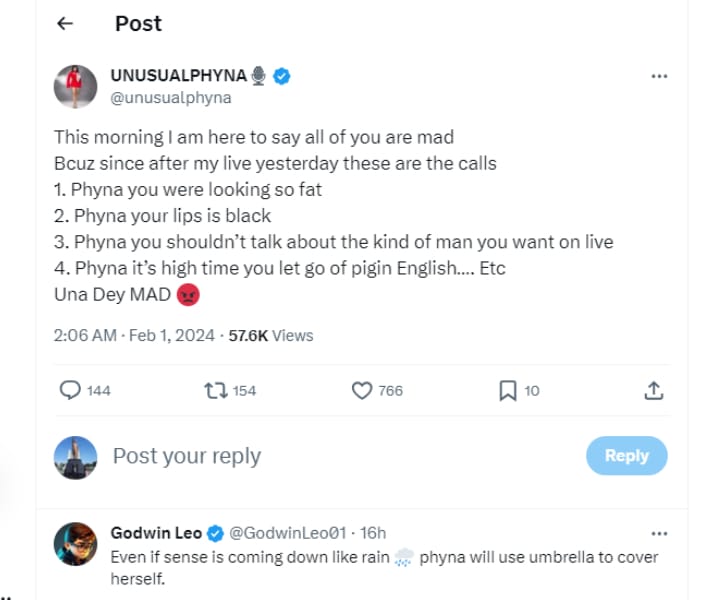
Task: Expand the three-dot menu on Godwin Leo's reply
Action: (x=658, y=533)
